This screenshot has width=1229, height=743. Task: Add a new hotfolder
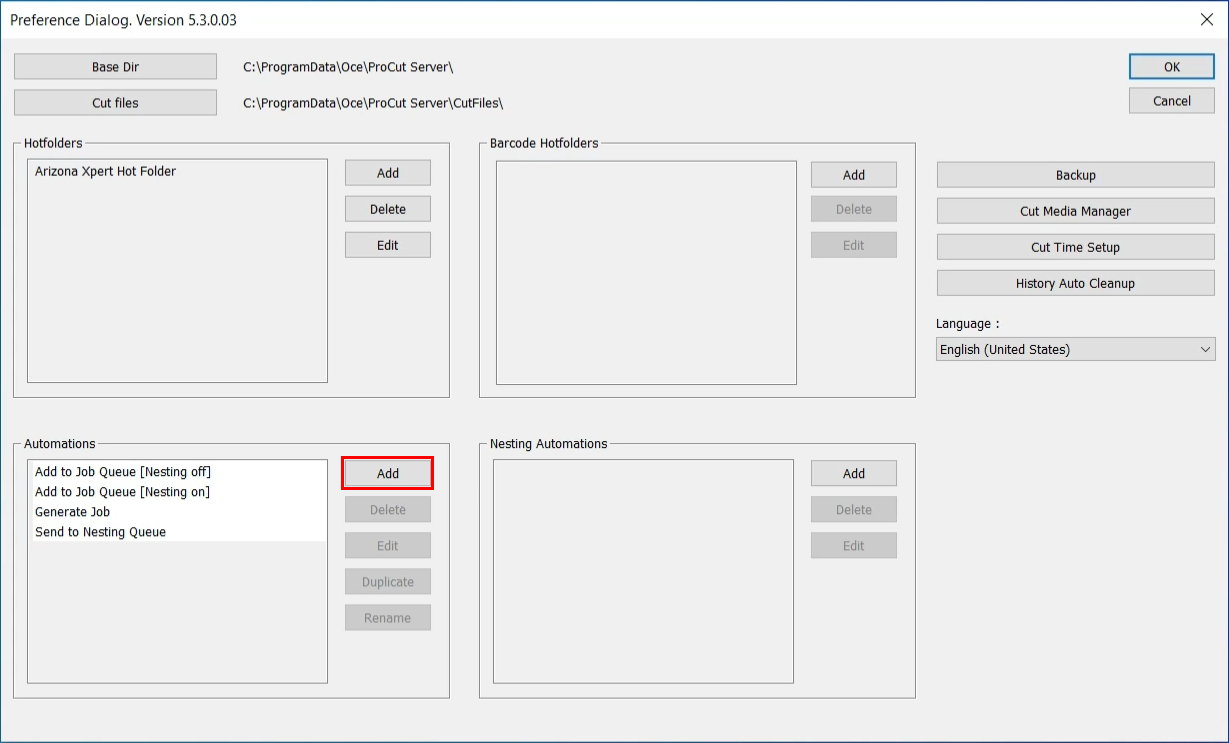387,173
